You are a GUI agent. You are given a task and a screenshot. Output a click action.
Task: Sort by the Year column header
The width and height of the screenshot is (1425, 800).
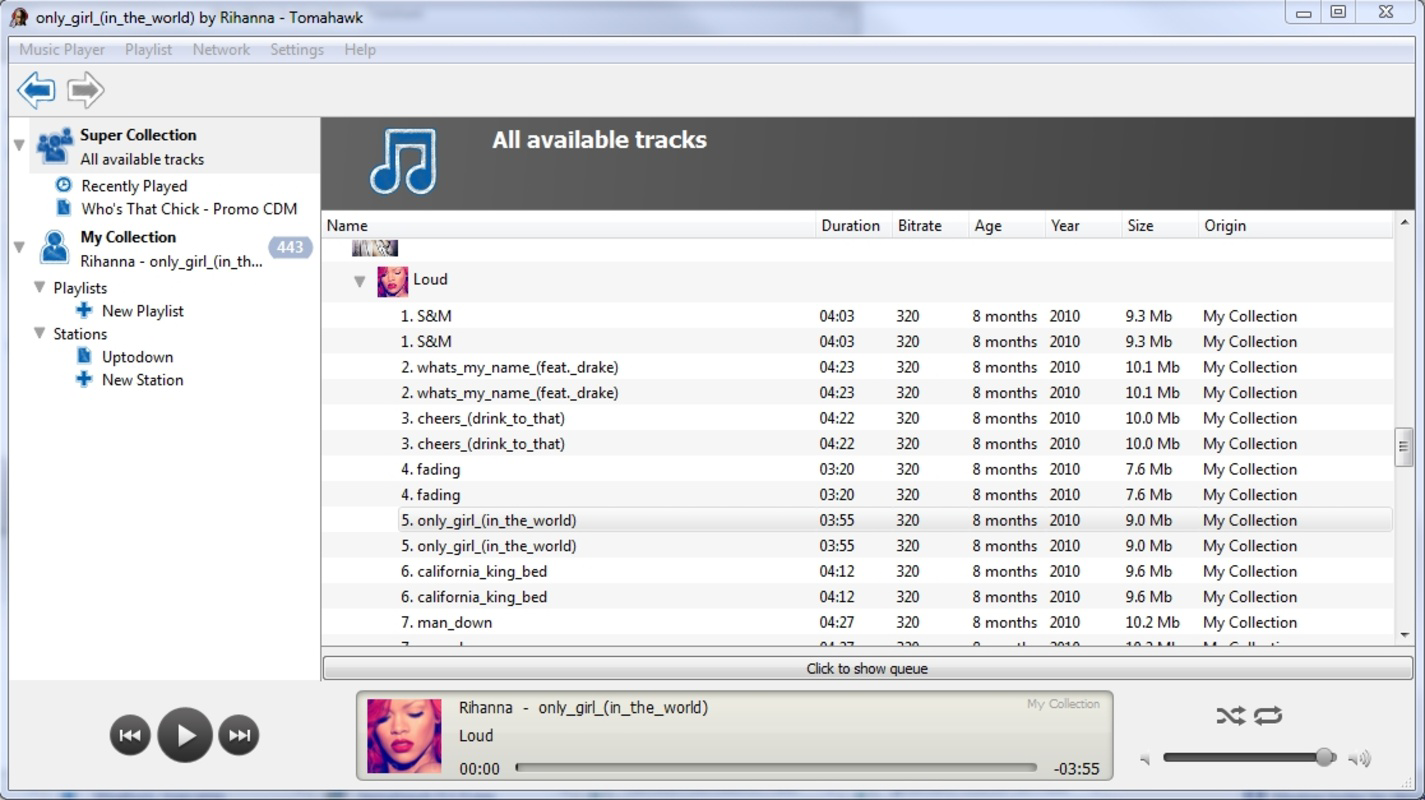pos(1083,225)
